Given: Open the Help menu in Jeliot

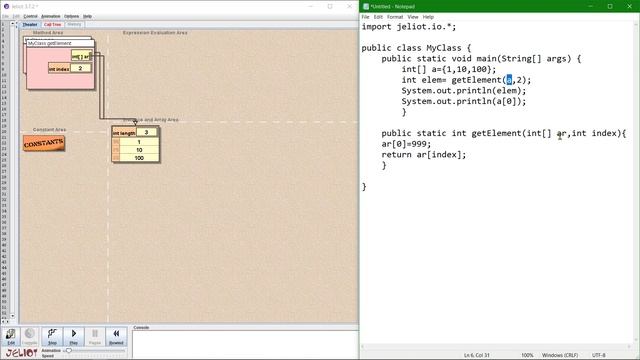Looking at the screenshot, I should pyautogui.click(x=87, y=16).
